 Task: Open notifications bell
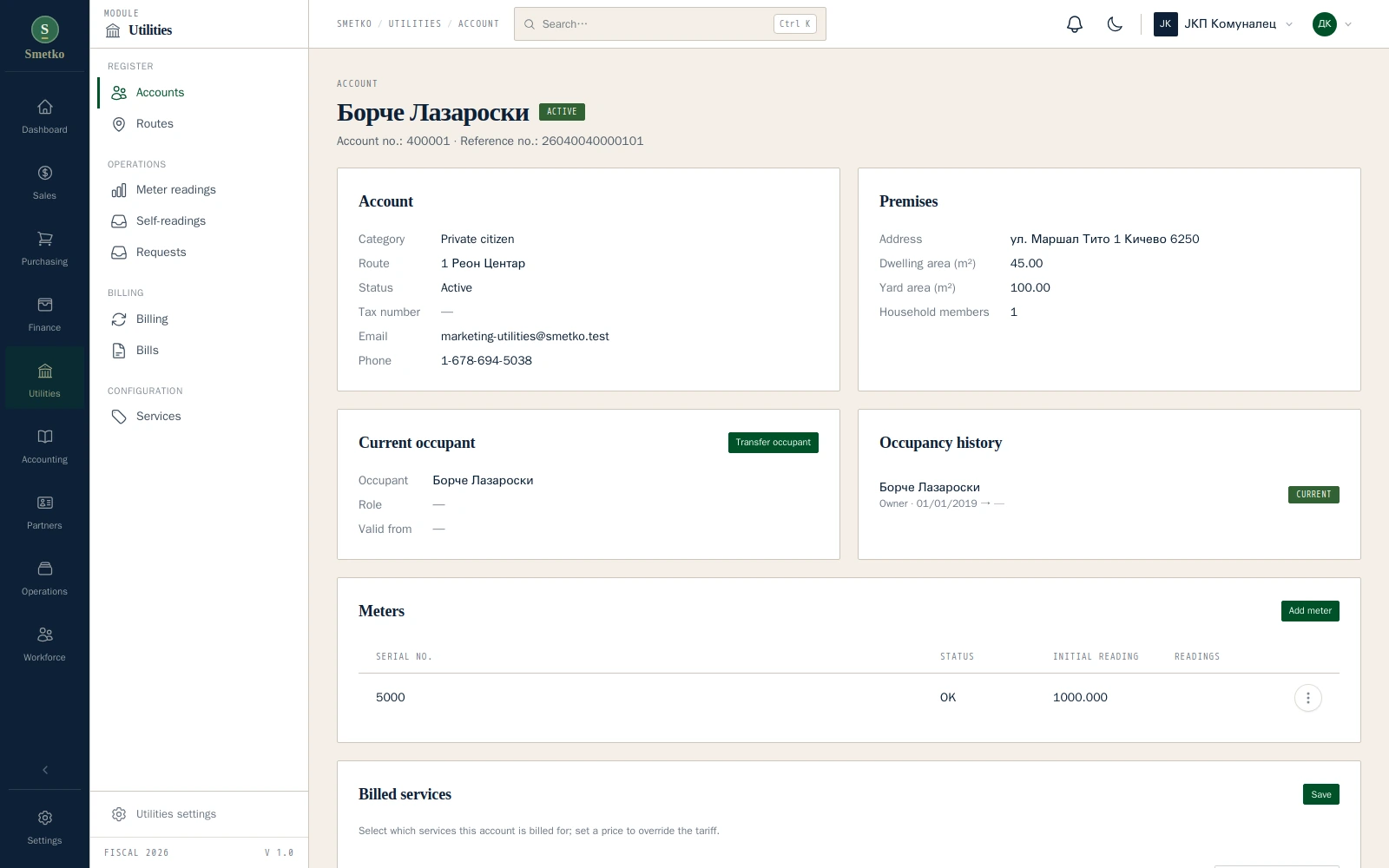point(1075,24)
